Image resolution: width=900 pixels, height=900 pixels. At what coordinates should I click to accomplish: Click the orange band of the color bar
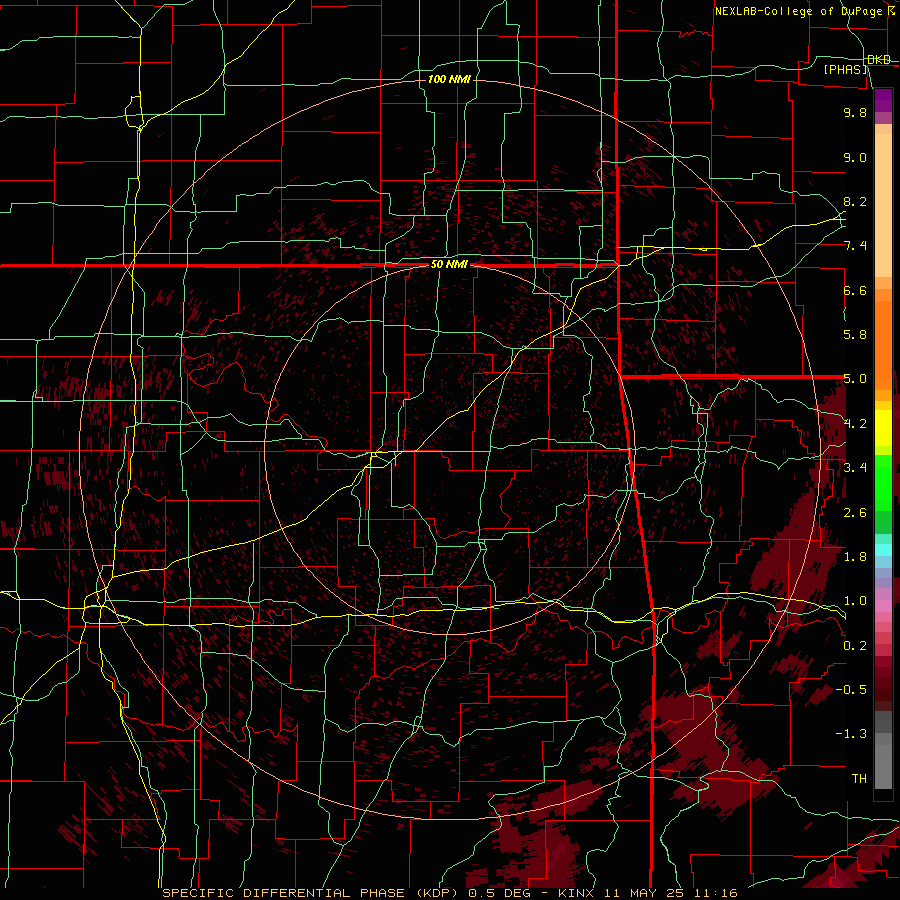coord(883,344)
